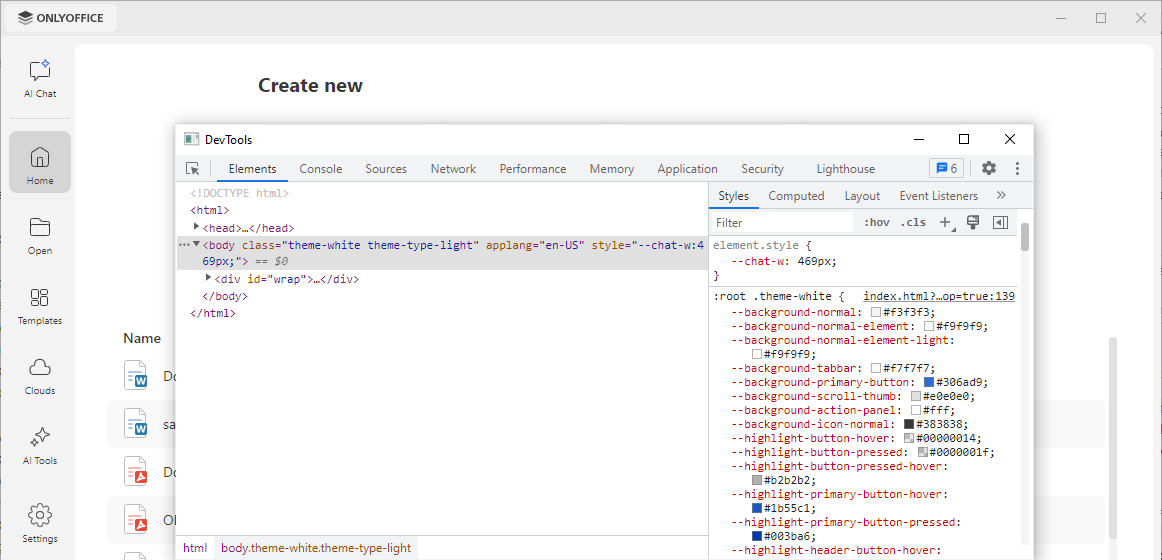Image resolution: width=1162 pixels, height=560 pixels.
Task: Select the Event Listeners pane tab
Action: click(939, 196)
